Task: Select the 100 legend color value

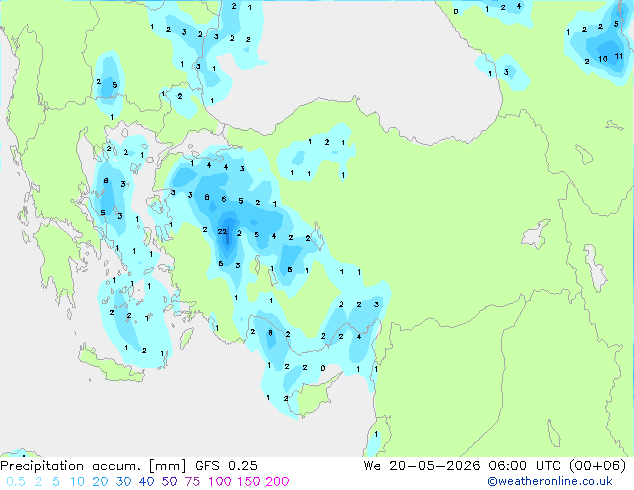Action: [220, 482]
